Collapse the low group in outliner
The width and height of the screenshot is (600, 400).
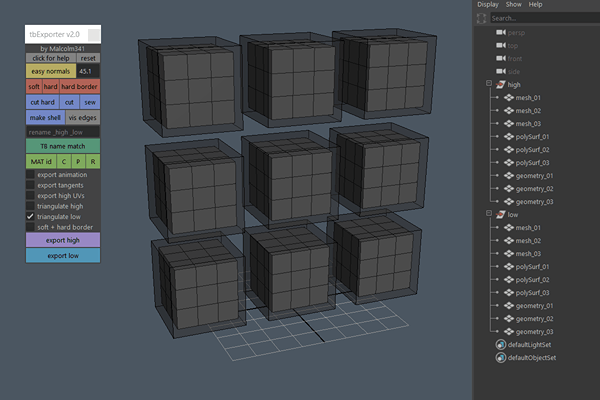(488, 215)
